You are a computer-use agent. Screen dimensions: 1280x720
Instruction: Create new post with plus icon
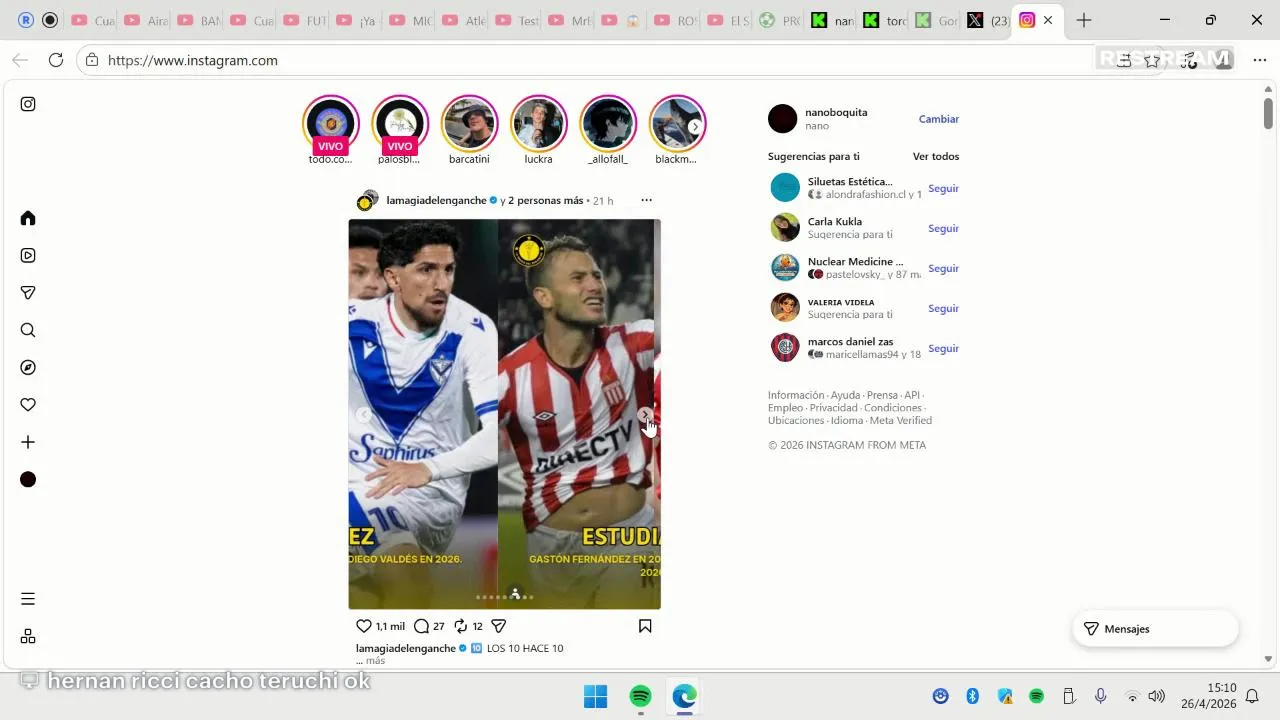[28, 442]
